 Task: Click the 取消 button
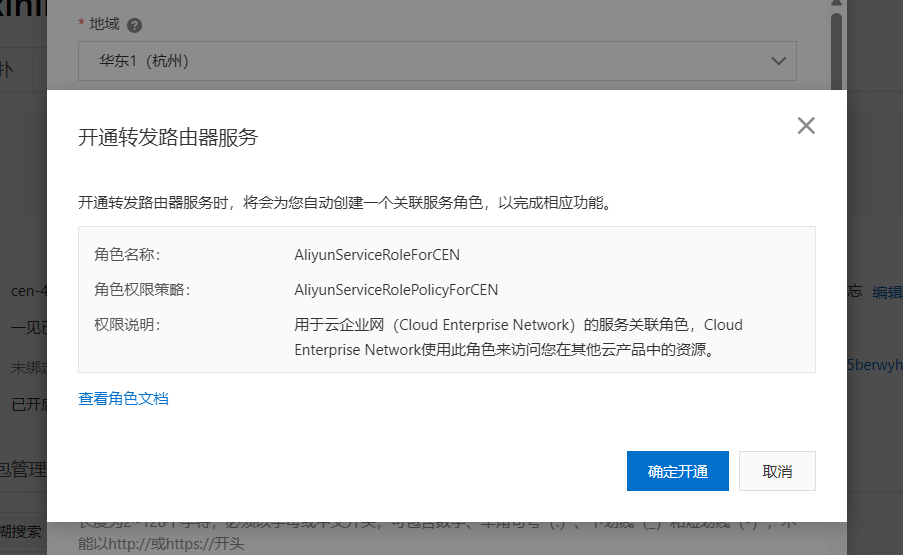(777, 471)
